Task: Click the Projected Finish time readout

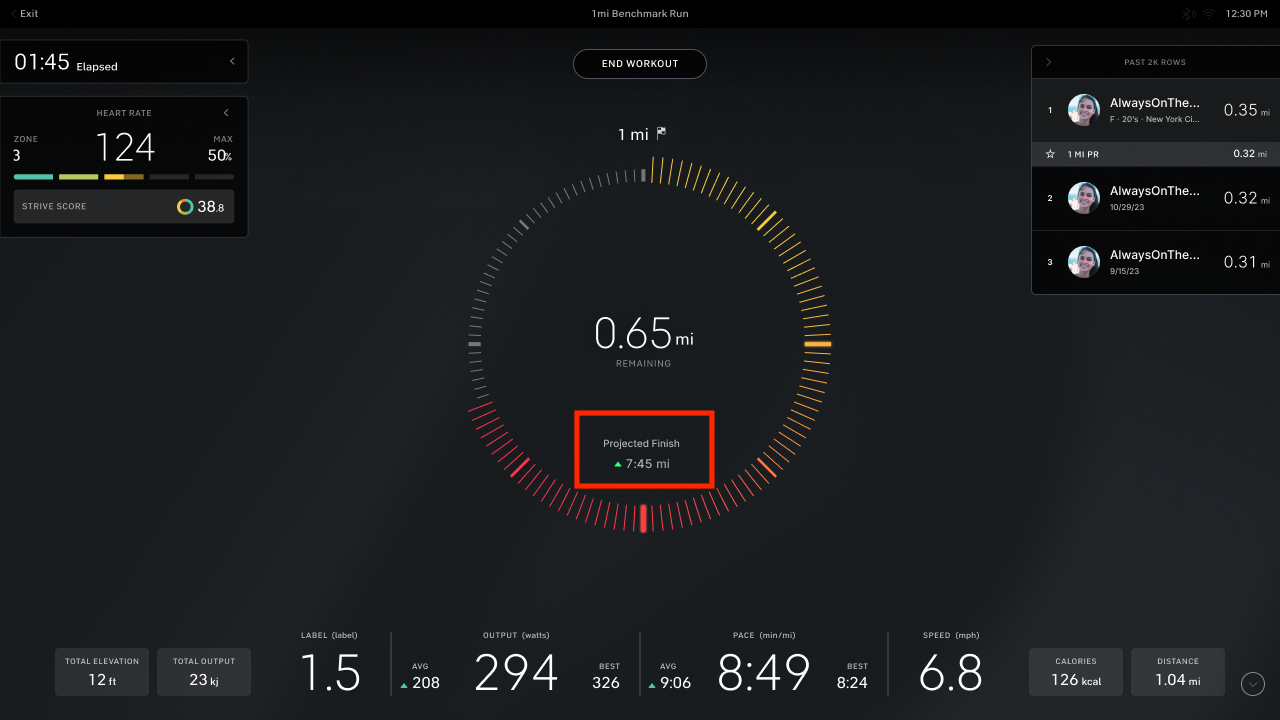Action: click(x=642, y=464)
